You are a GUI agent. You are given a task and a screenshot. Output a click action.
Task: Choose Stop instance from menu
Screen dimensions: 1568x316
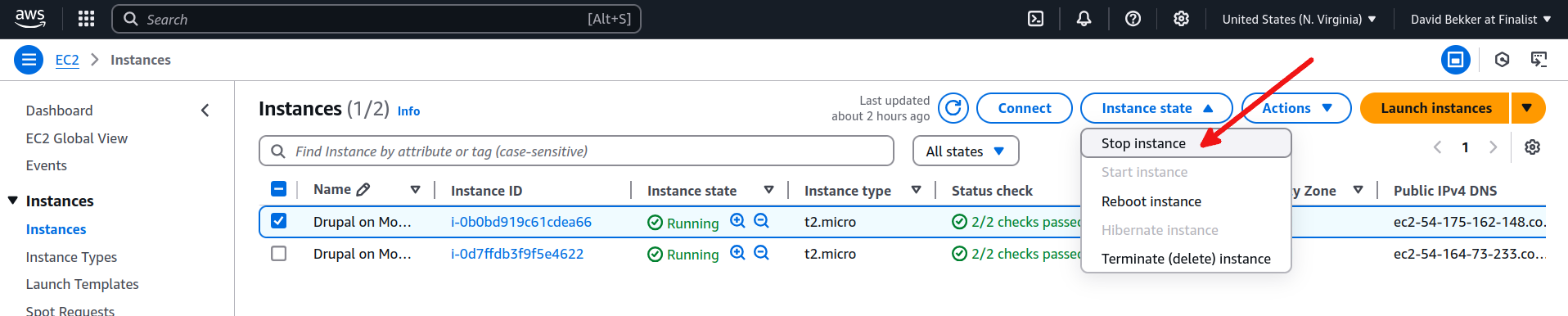pyautogui.click(x=1186, y=143)
